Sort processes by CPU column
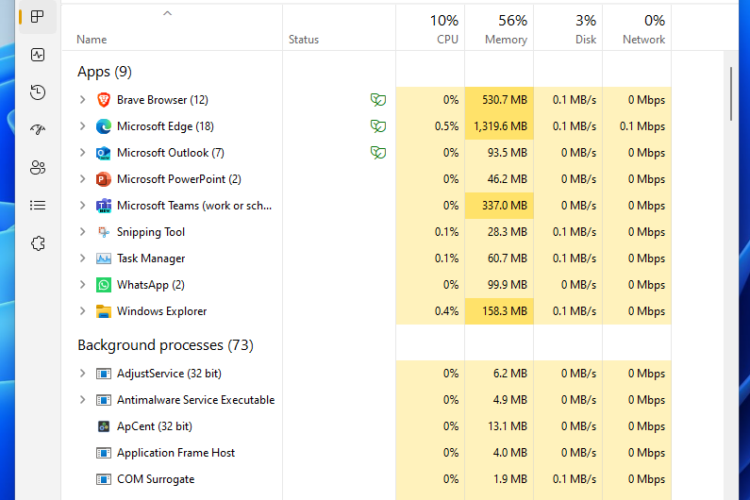750x500 pixels. 430,29
